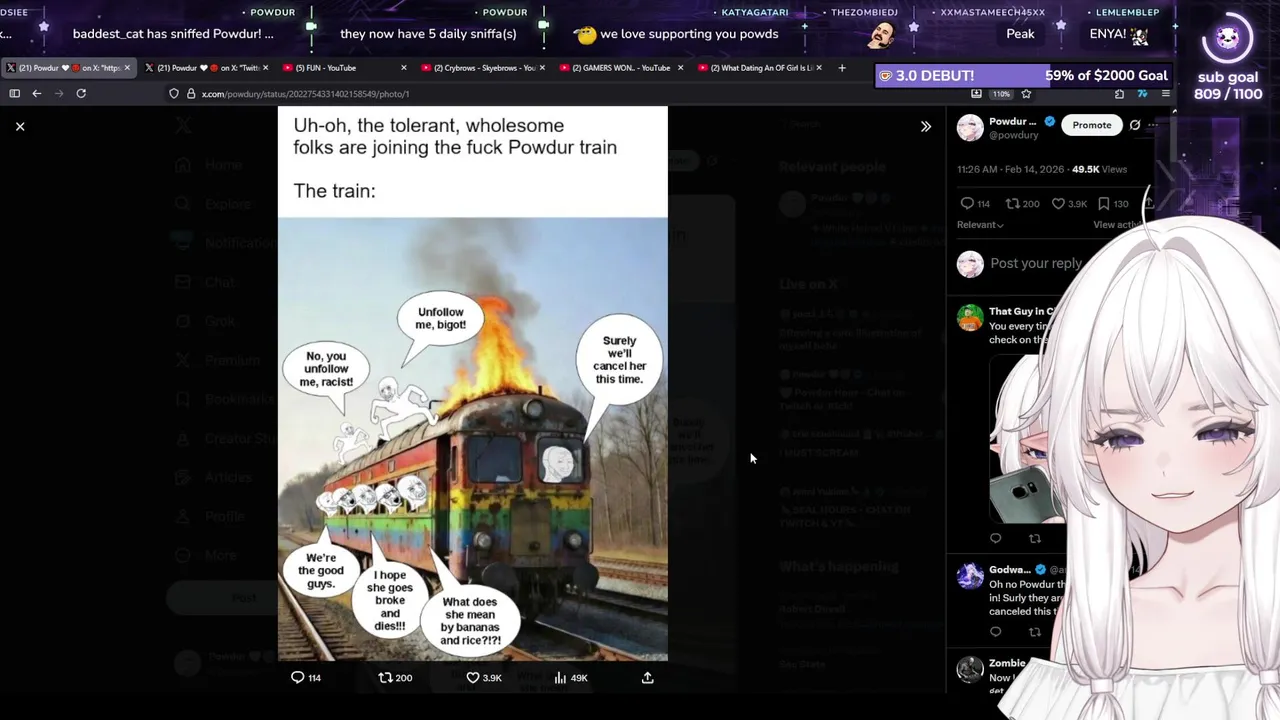
Task: Reload the page with refresh icon
Action: tap(81, 93)
